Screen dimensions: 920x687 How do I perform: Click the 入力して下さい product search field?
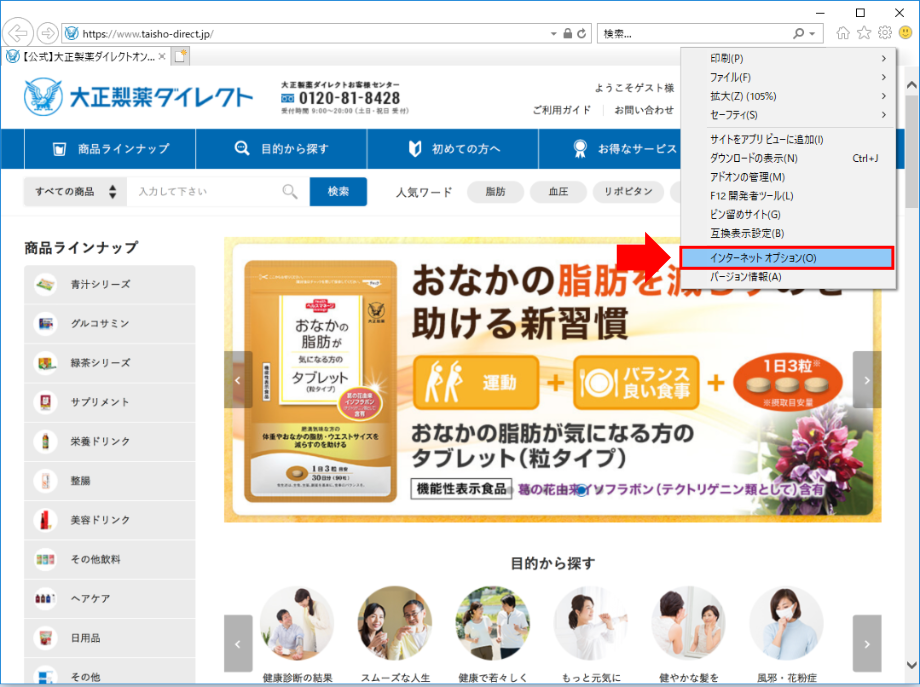(x=218, y=192)
